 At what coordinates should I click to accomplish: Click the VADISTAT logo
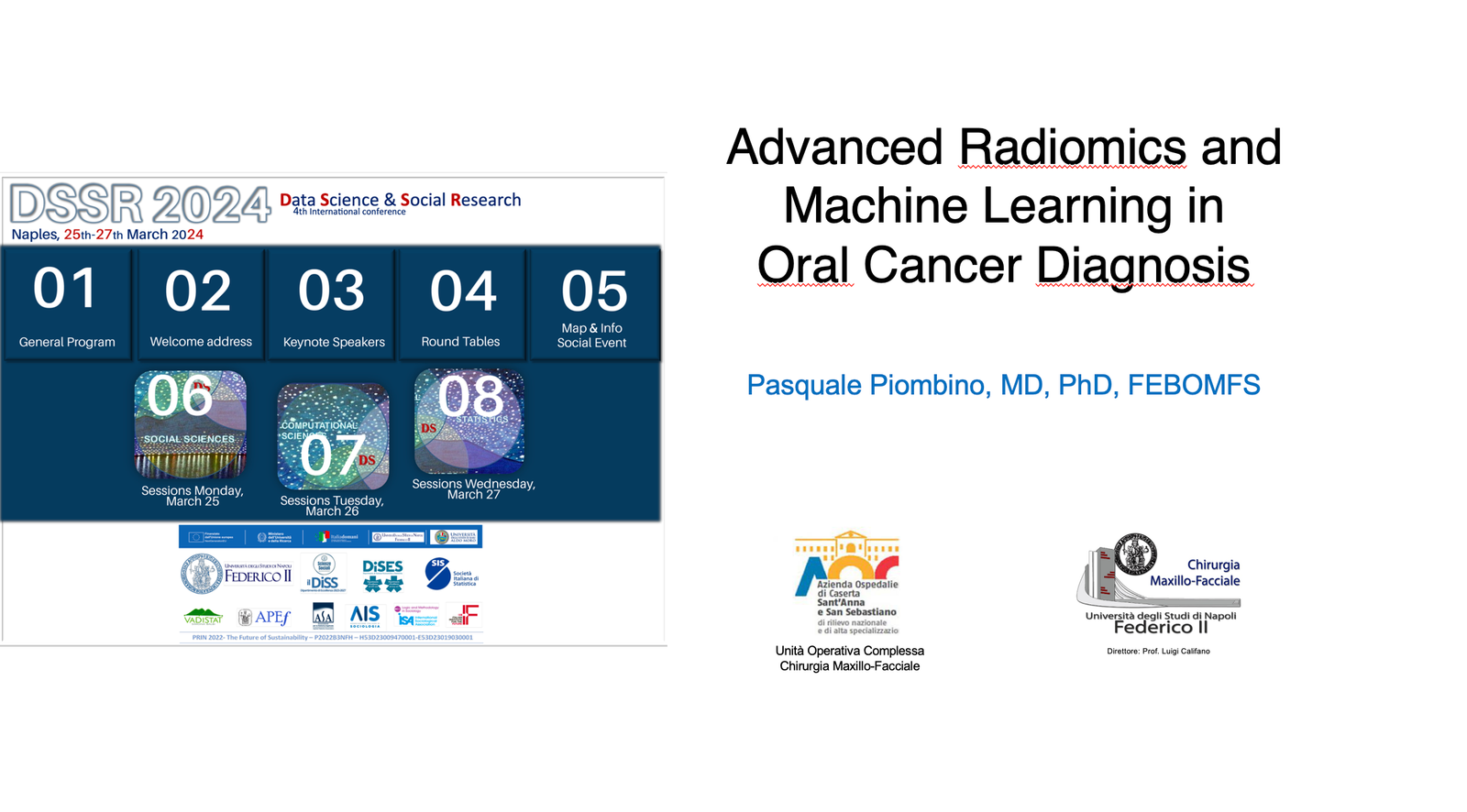point(203,617)
